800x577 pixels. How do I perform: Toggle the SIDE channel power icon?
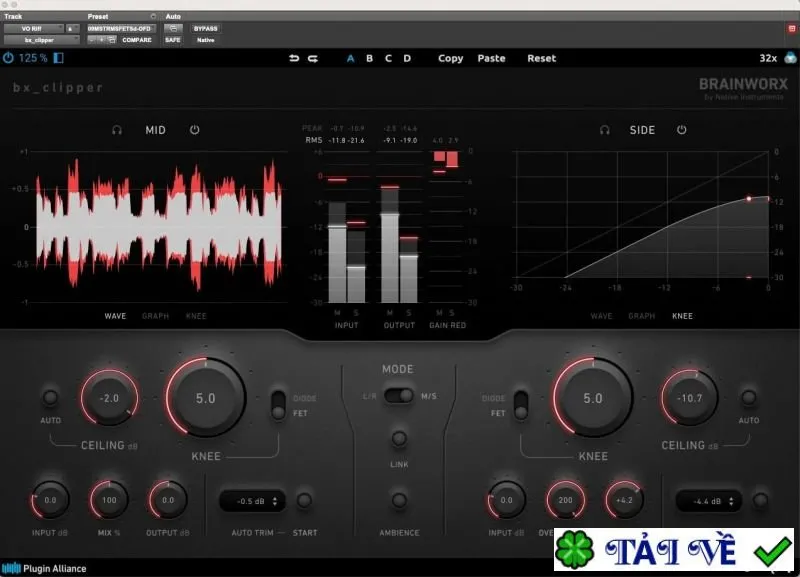(682, 130)
